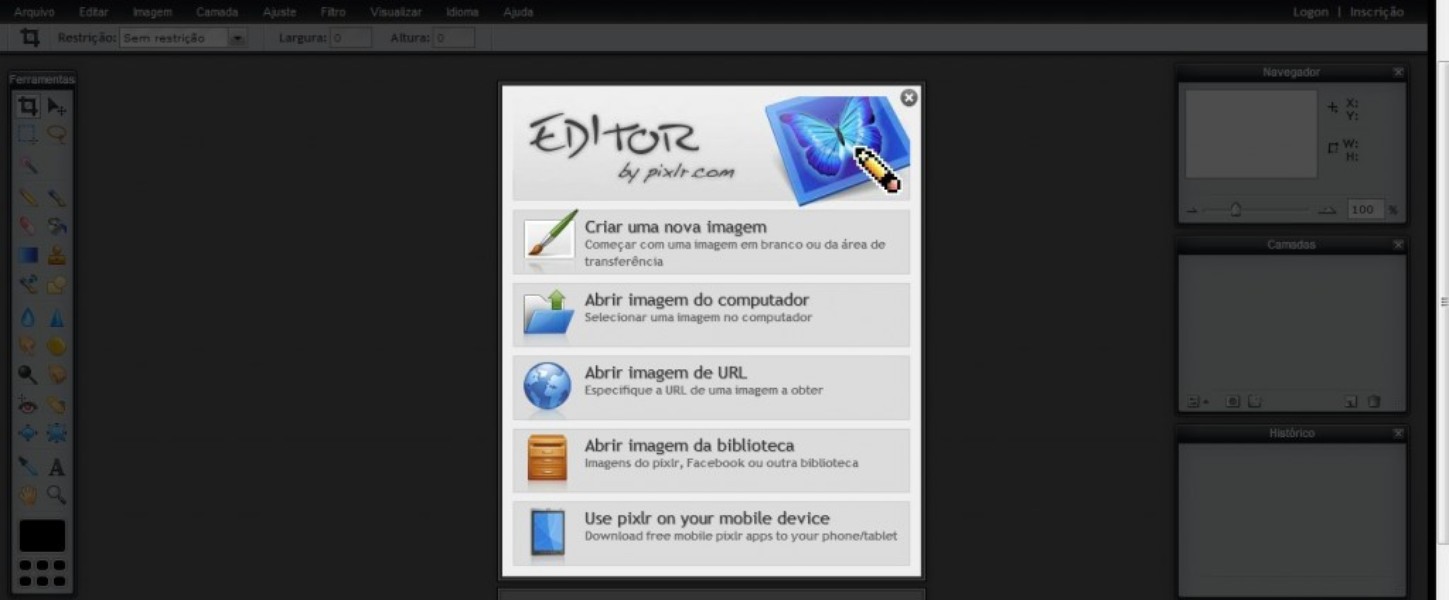Select the Move tool
This screenshot has width=1449, height=600.
57,107
